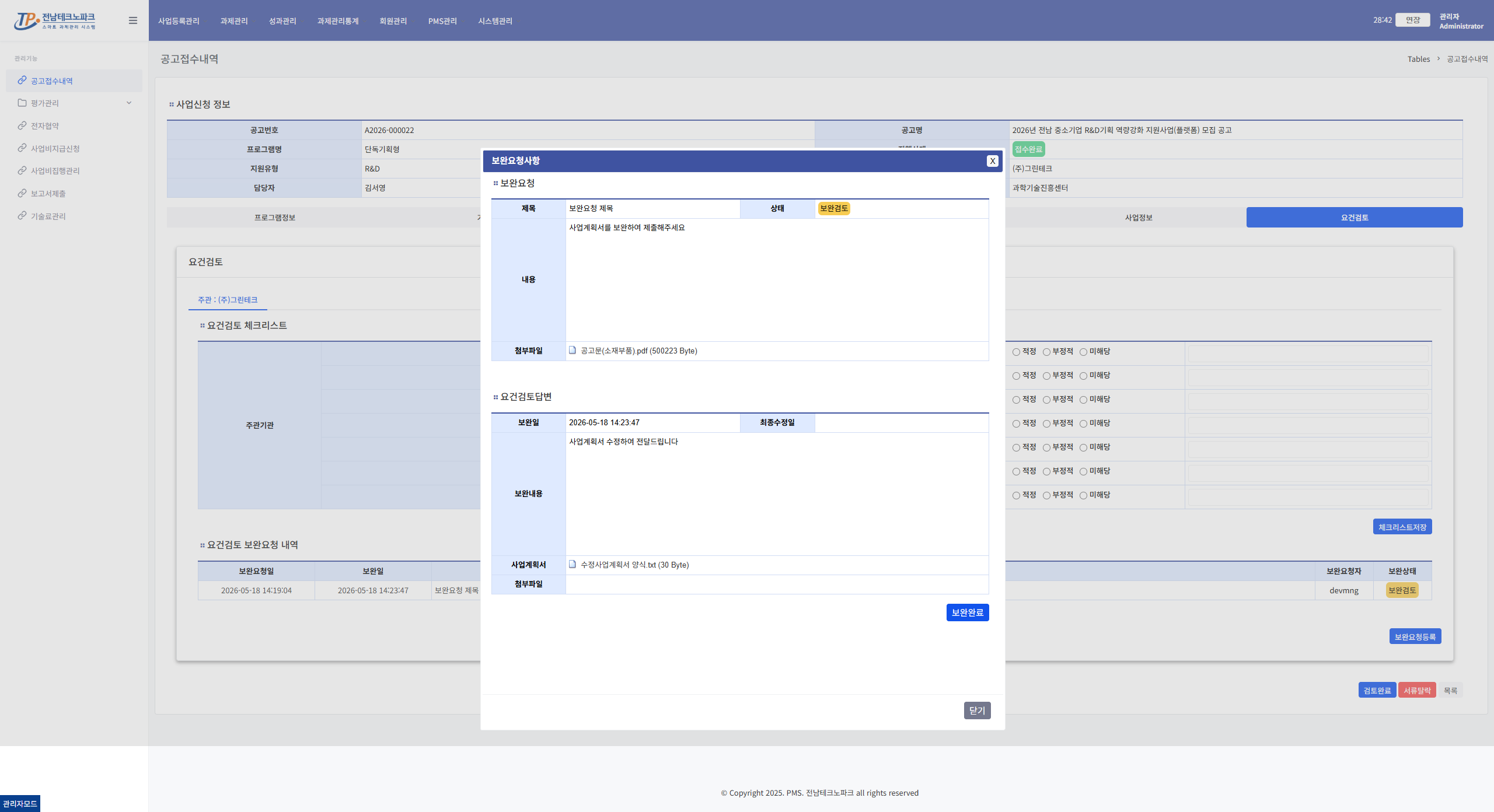Click the link icon beside 기술료관리
1494x812 pixels.
tap(22, 216)
